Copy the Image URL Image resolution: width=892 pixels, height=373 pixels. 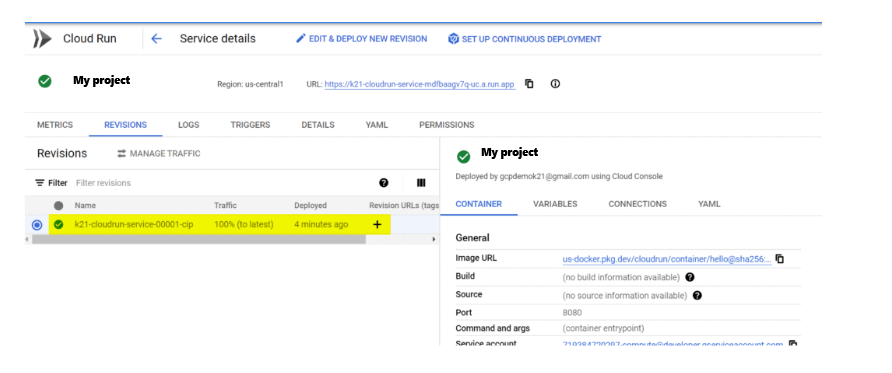pyautogui.click(x=780, y=258)
